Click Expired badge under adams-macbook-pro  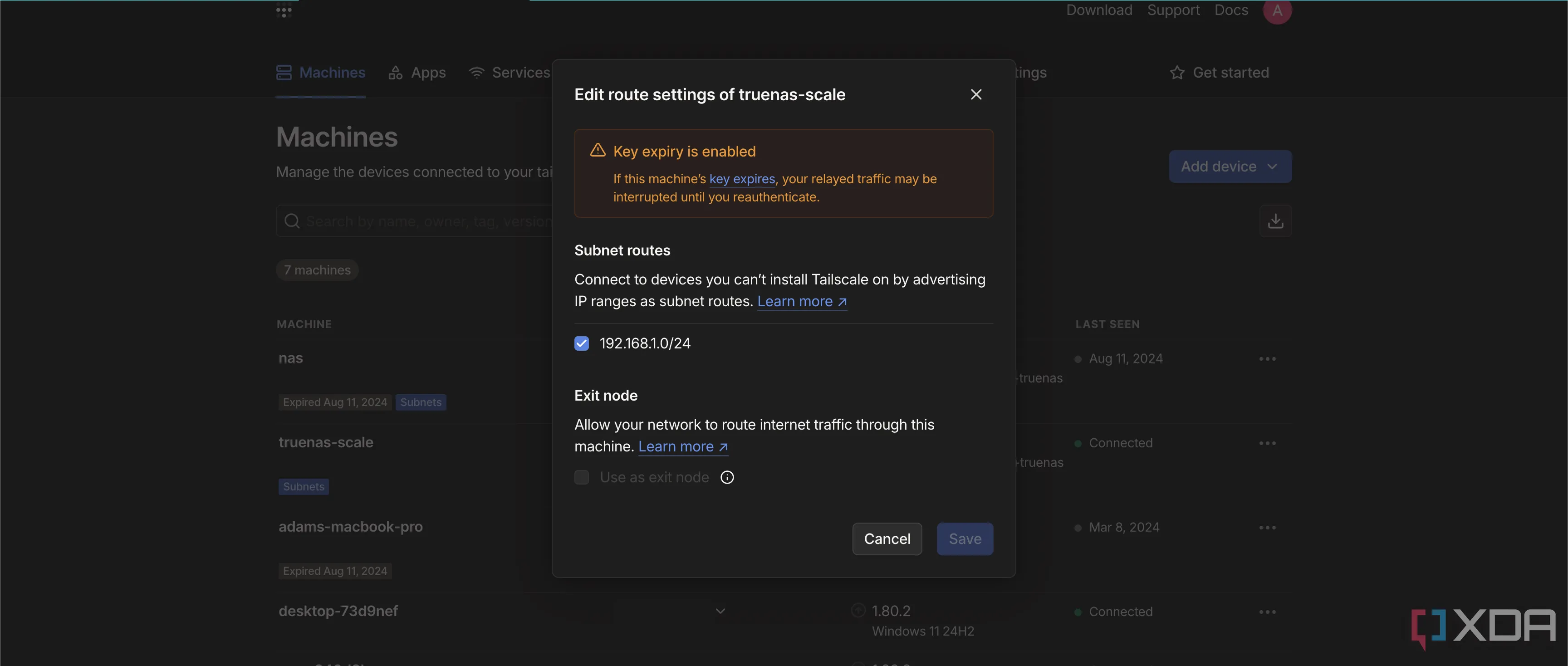pos(335,571)
